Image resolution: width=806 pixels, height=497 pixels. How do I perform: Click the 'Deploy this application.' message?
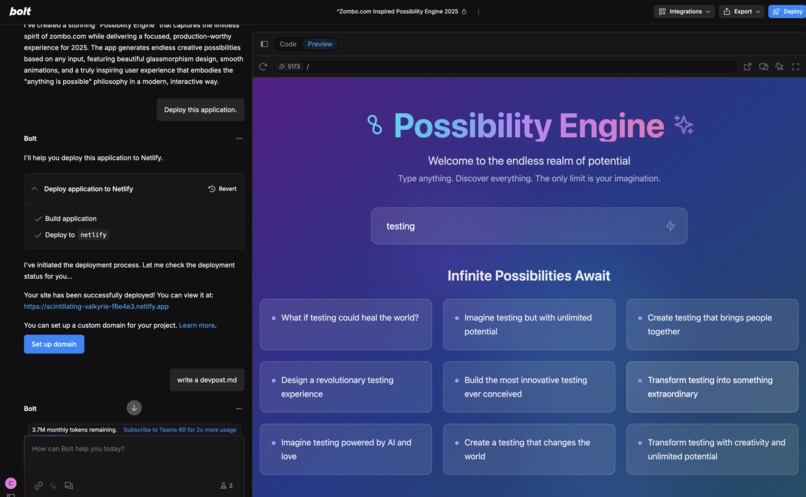click(x=200, y=110)
